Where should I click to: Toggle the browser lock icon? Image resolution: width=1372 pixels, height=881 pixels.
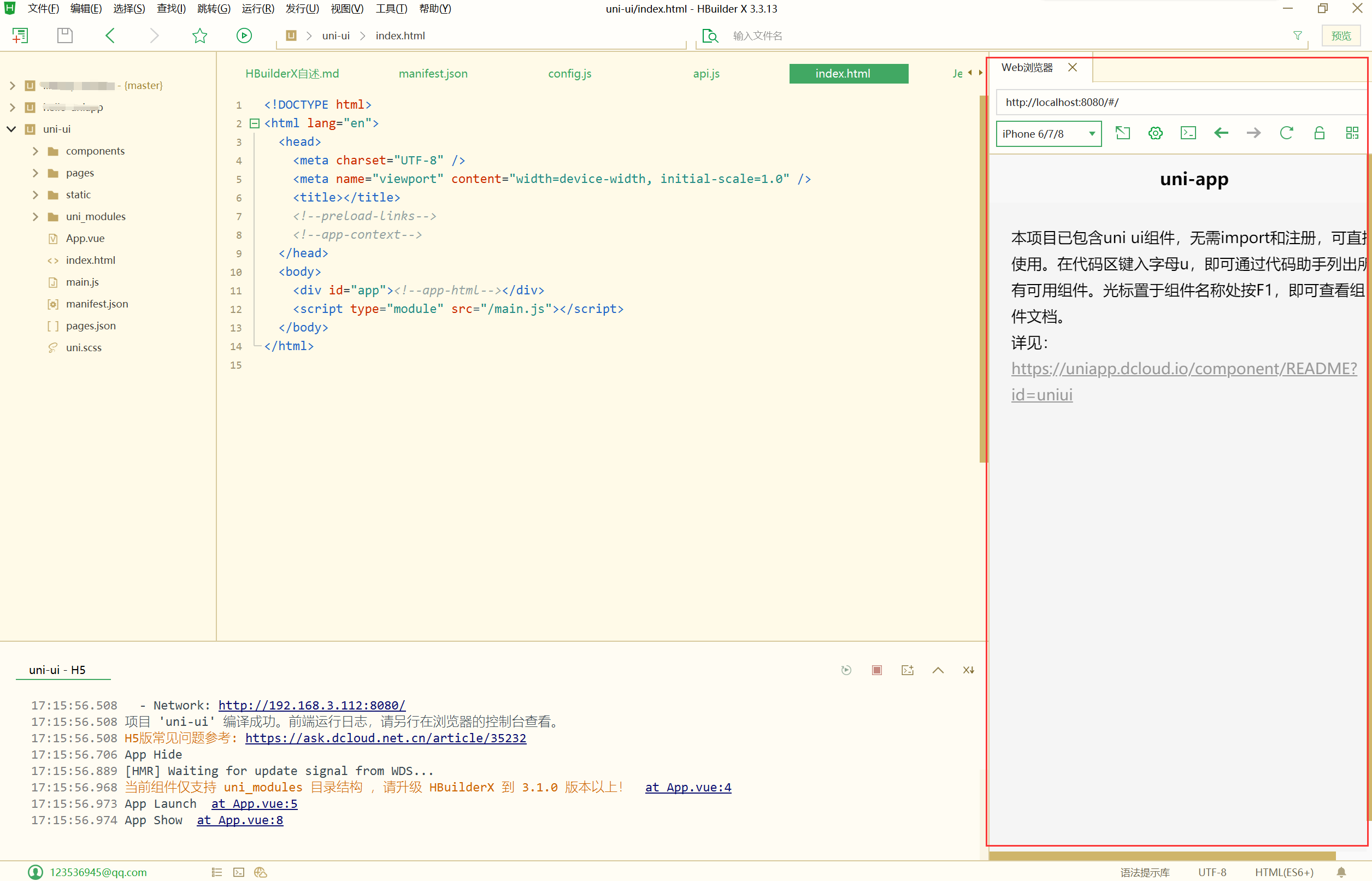click(x=1320, y=133)
